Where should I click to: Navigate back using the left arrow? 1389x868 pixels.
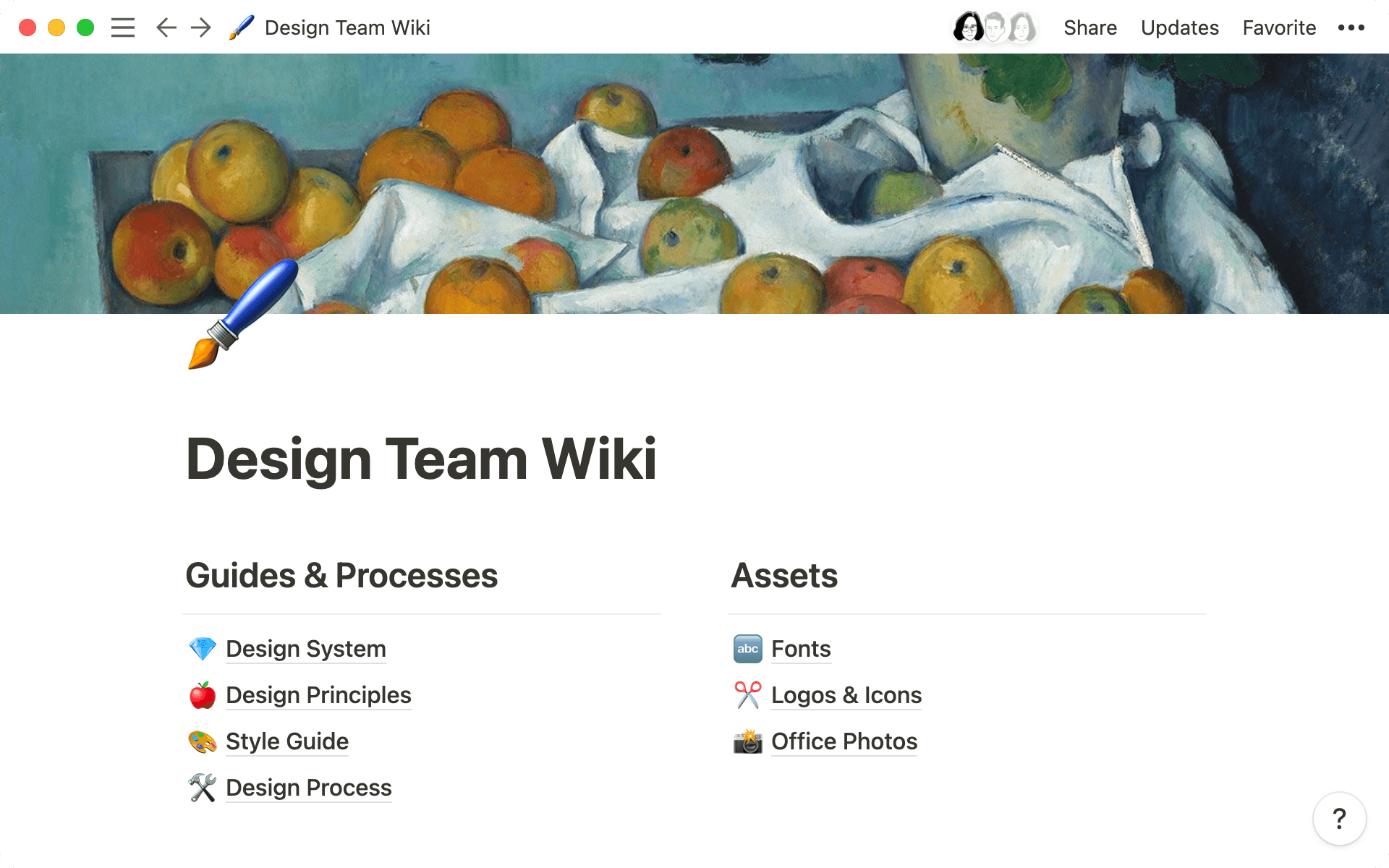click(x=165, y=27)
